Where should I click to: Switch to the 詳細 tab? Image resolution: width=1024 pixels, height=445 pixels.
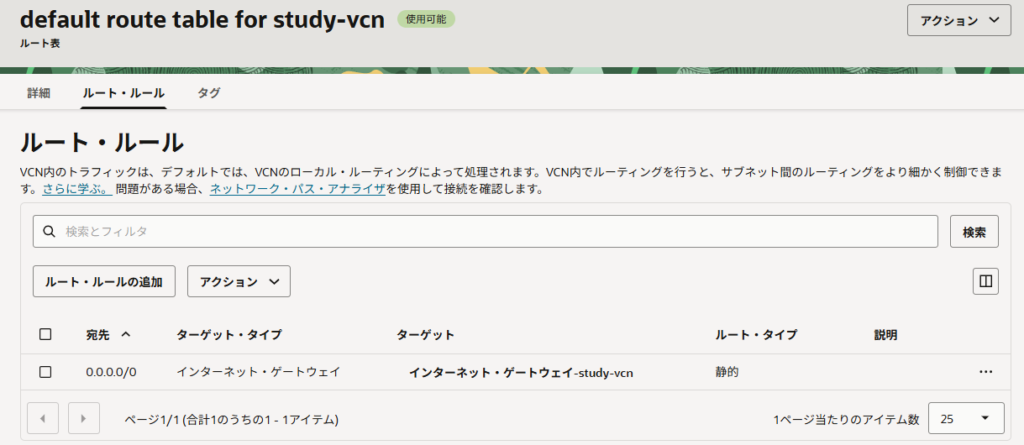39,92
